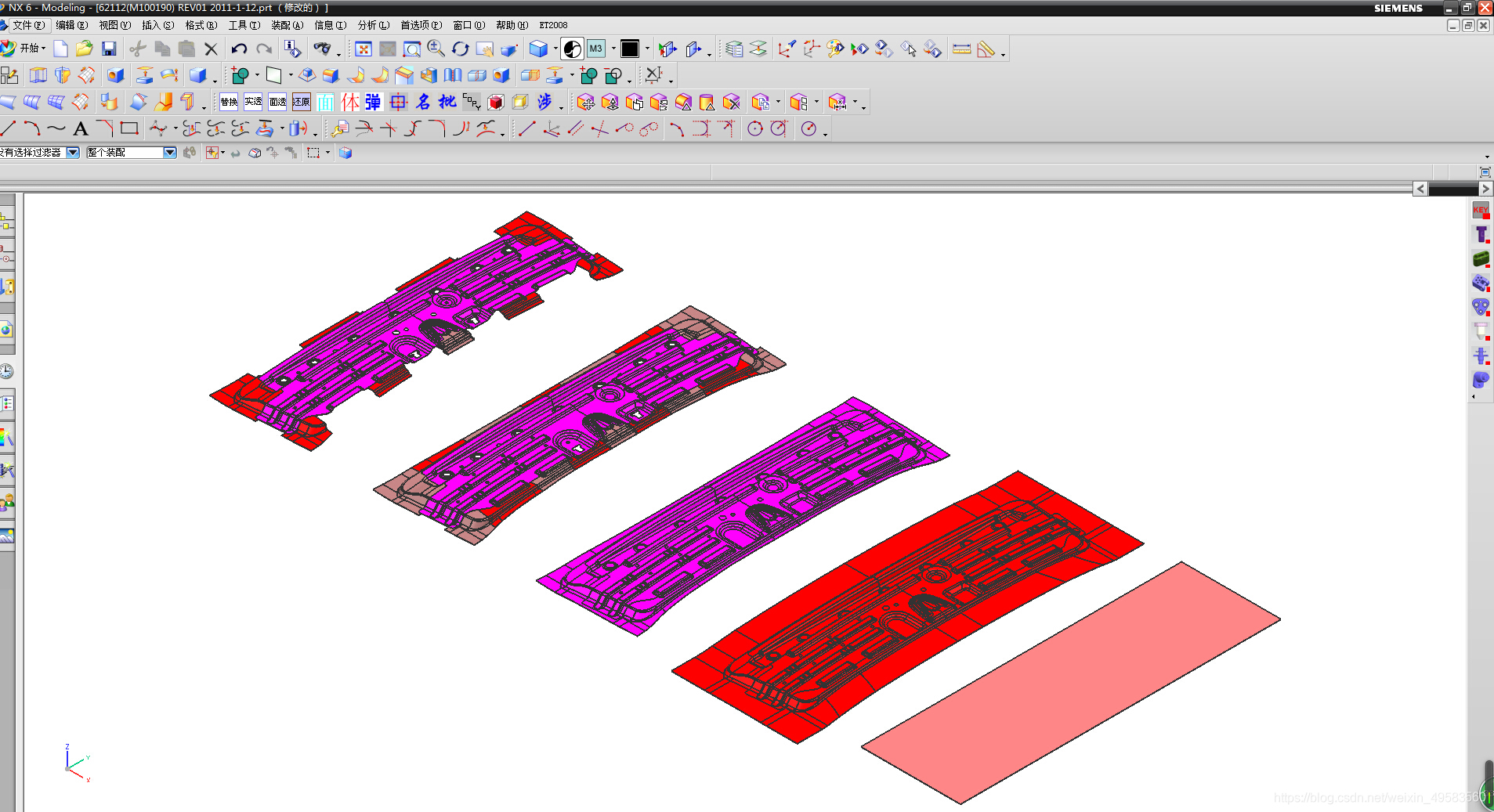Select the Pan hand icon

[485, 49]
